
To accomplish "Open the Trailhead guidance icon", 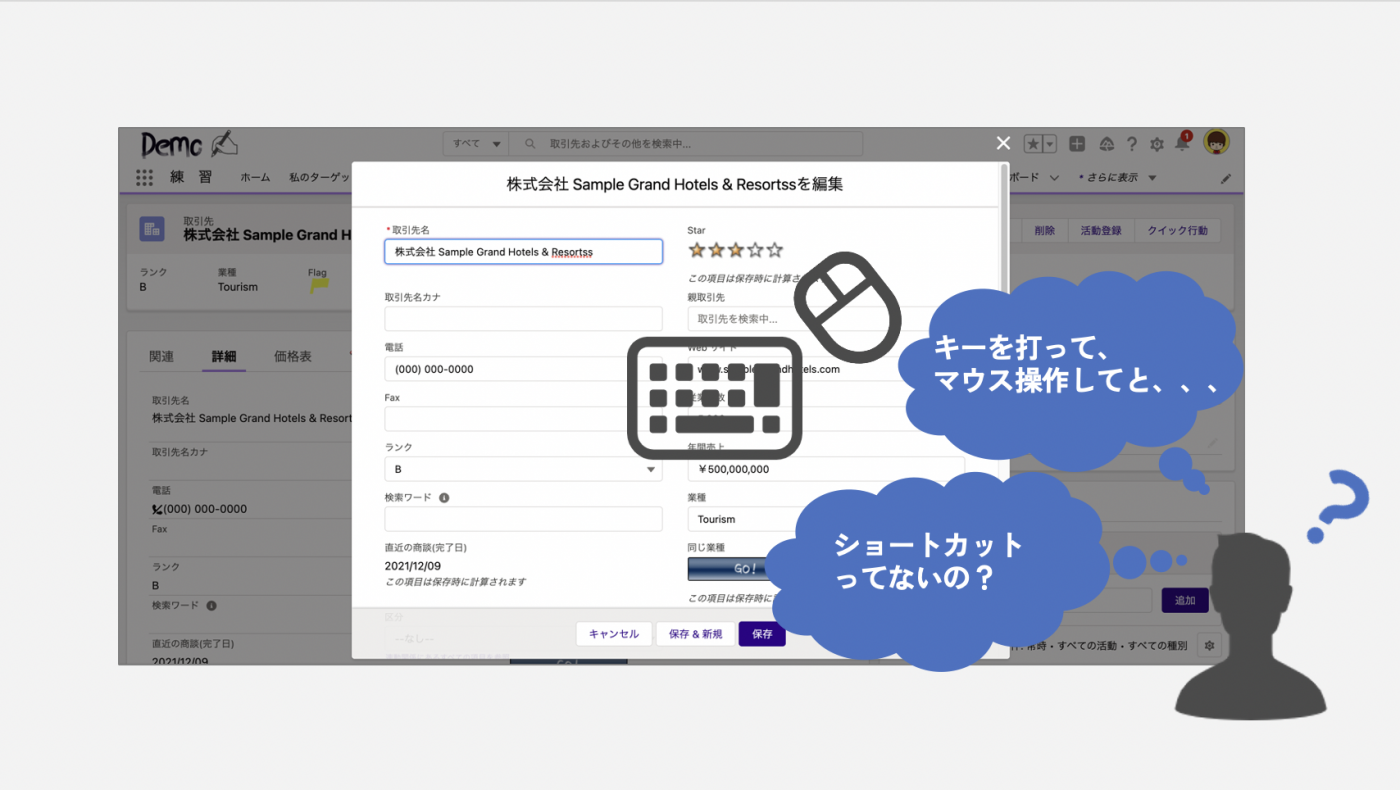I will click(1106, 144).
